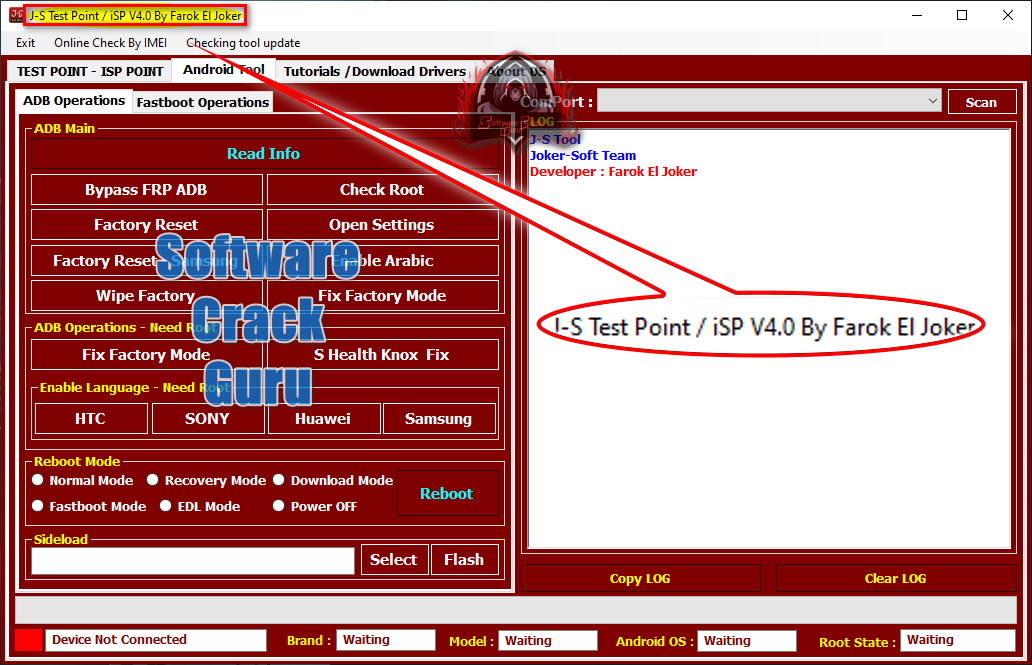Screen dimensions: 1032x665
Task: Click the Check Root button
Action: [x=382, y=190]
